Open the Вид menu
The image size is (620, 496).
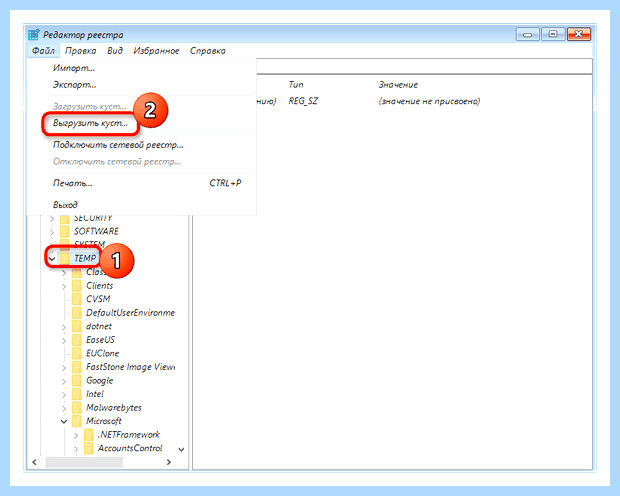pyautogui.click(x=115, y=51)
